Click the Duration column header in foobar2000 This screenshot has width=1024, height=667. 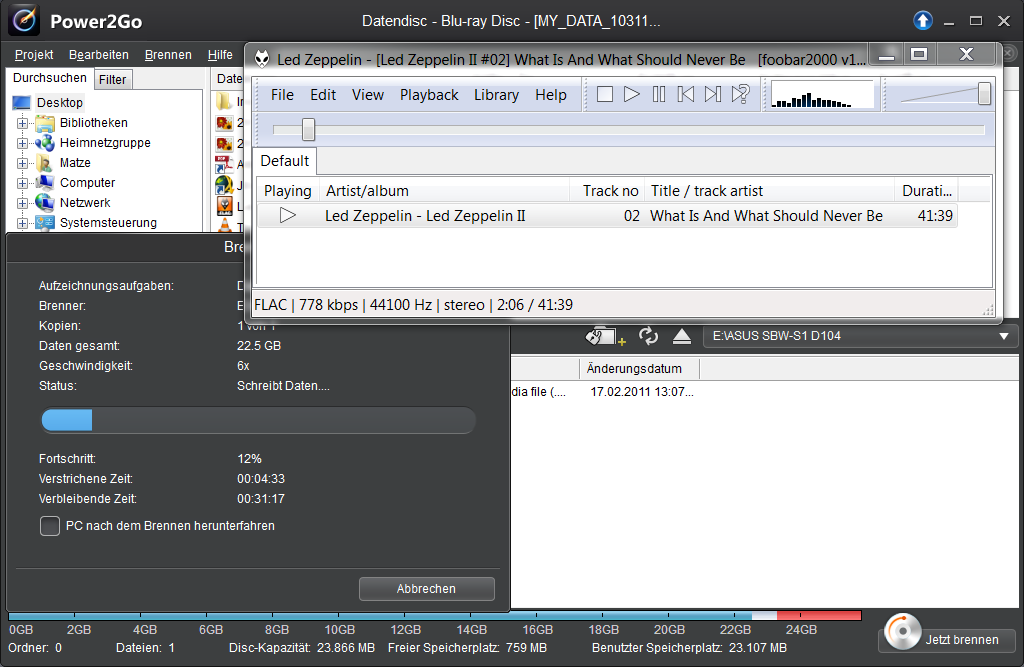coord(926,191)
